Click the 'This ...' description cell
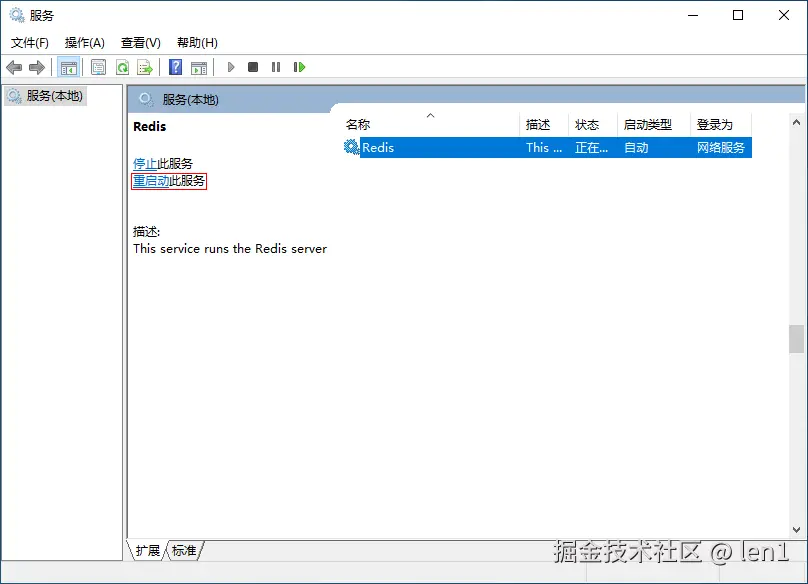This screenshot has width=808, height=584. pyautogui.click(x=544, y=148)
